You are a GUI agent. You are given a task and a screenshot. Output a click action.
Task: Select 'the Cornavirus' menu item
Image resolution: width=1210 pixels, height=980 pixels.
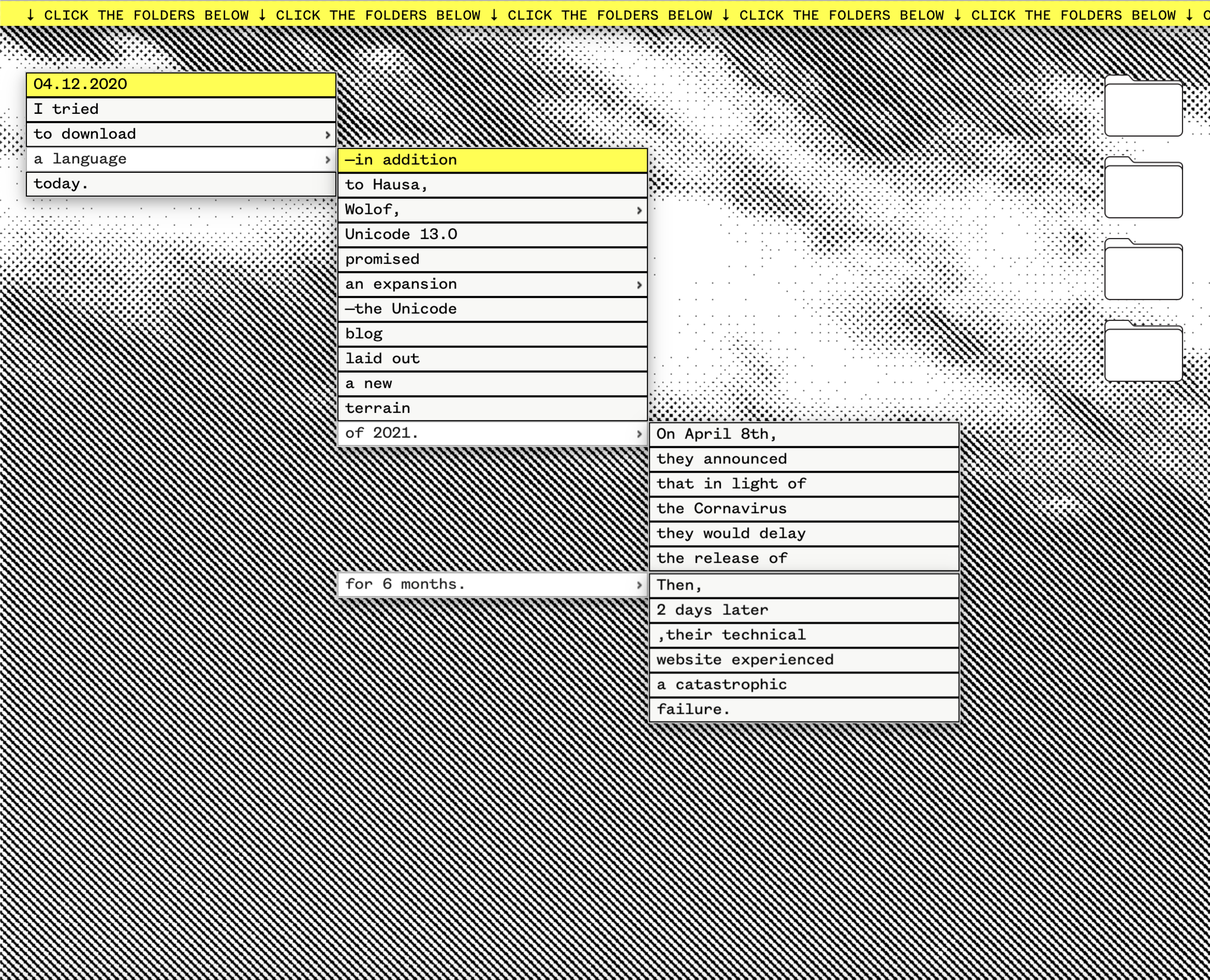click(803, 509)
